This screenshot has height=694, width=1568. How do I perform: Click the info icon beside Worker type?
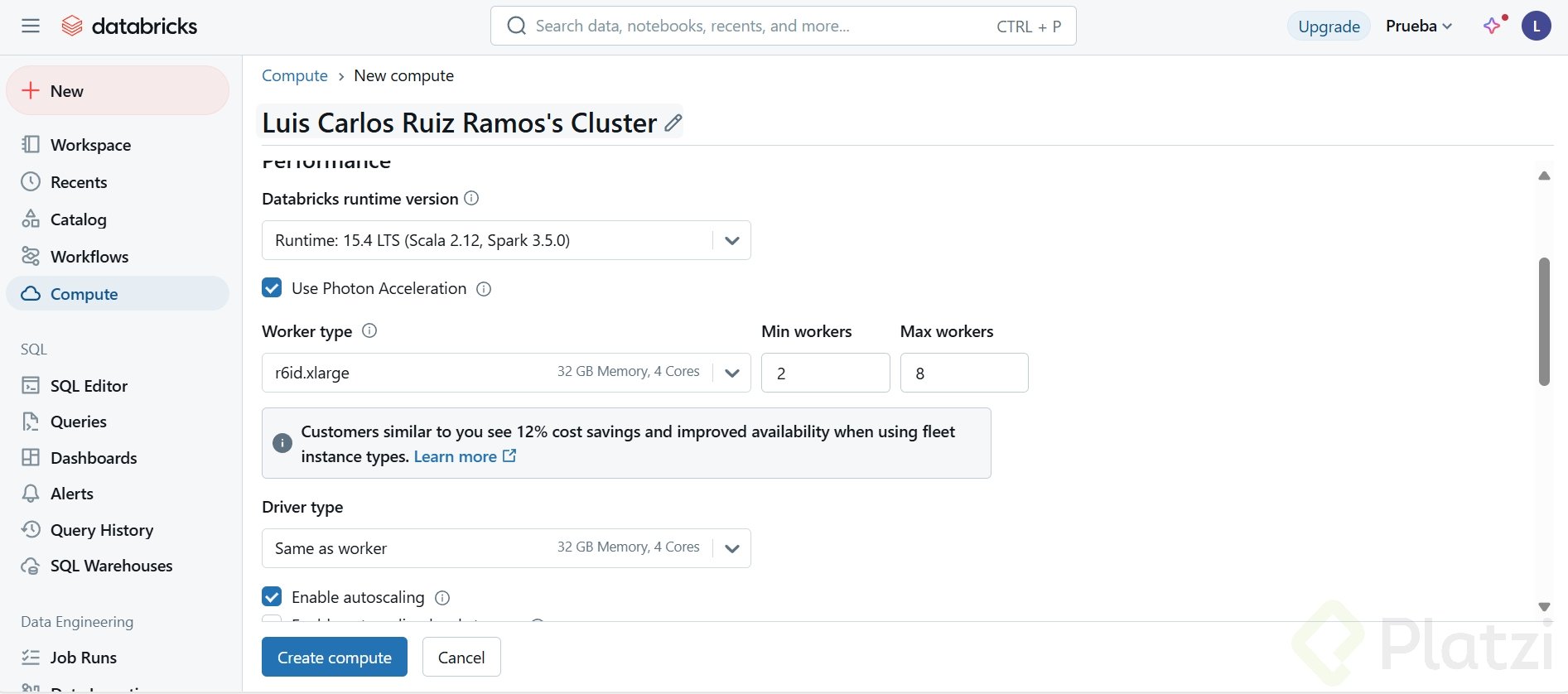click(x=370, y=330)
